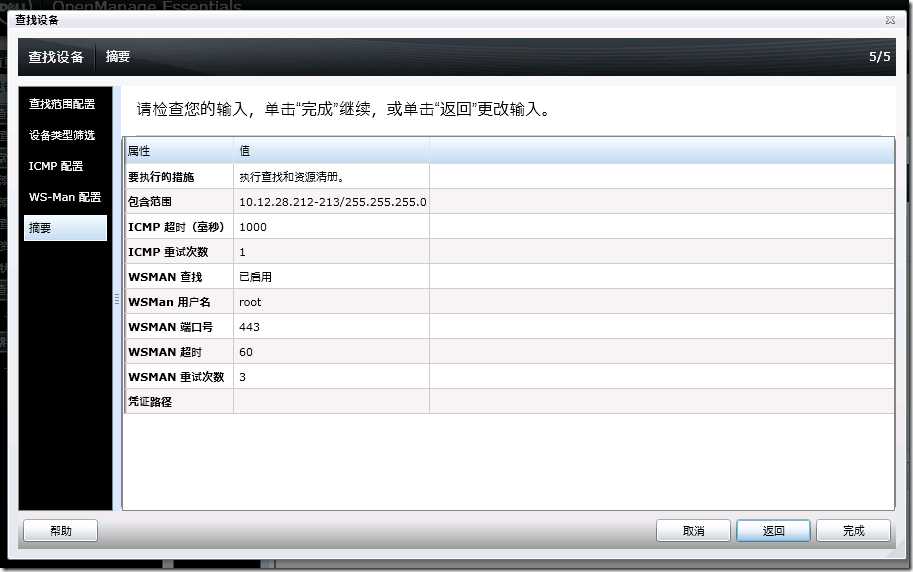This screenshot has height=572, width=913.
Task: Open help via the 帮助 button
Action: coord(61,531)
